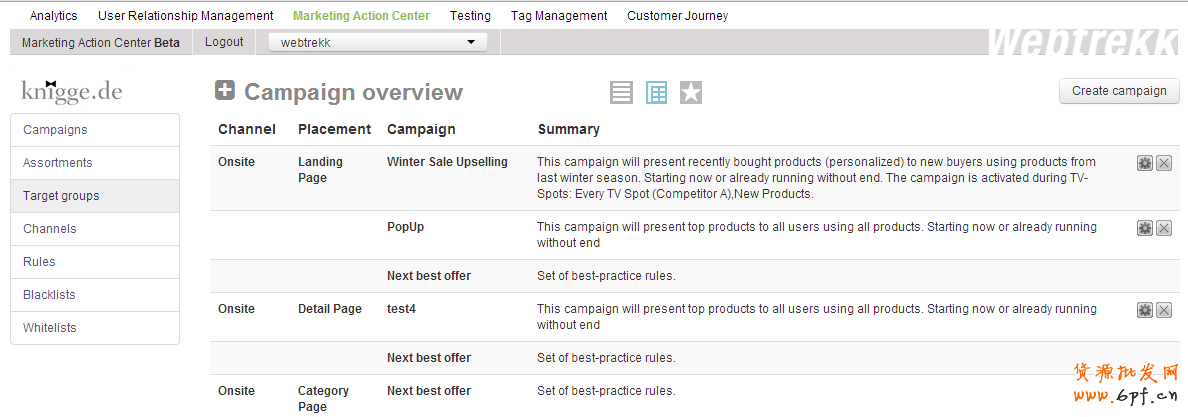Delete the test4 campaign
This screenshot has height=417, width=1188.
[1164, 310]
